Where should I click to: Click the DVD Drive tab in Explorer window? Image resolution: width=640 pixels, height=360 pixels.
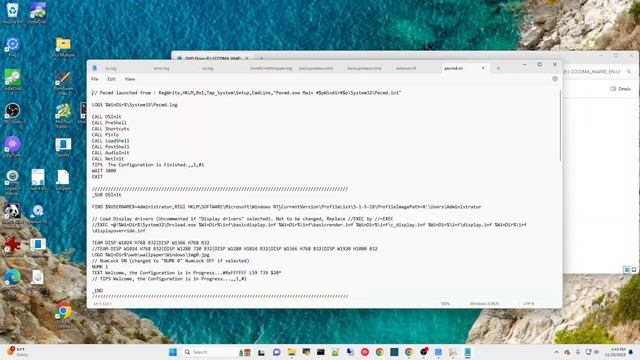(x=212, y=58)
